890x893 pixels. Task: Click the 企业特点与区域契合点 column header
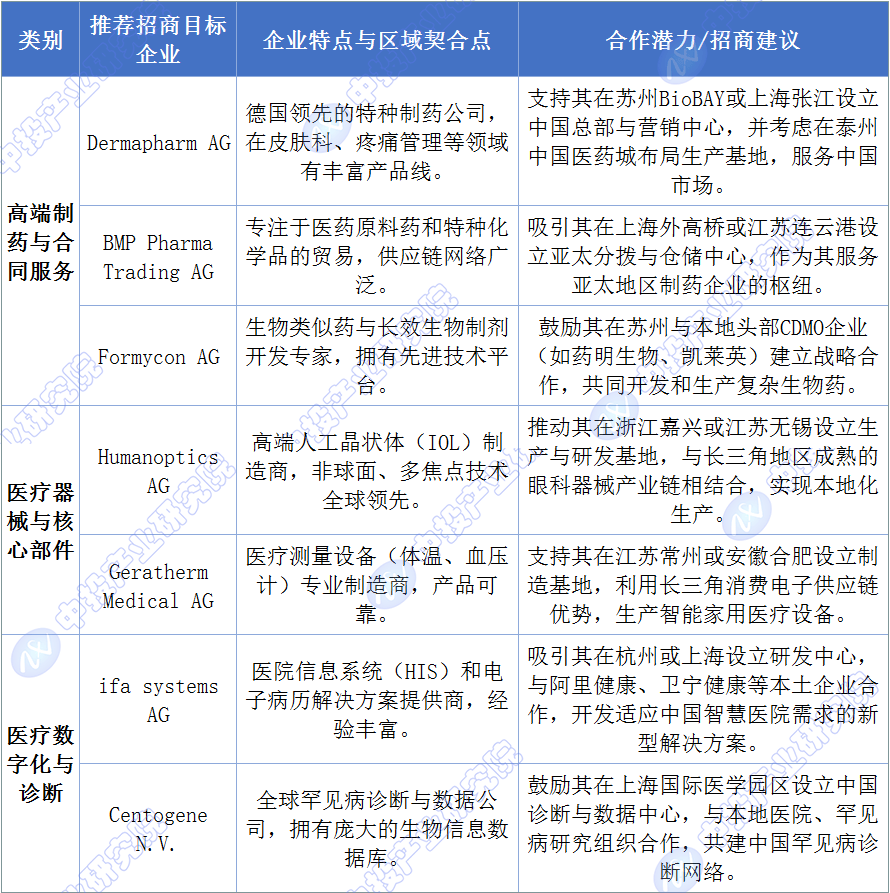click(377, 39)
